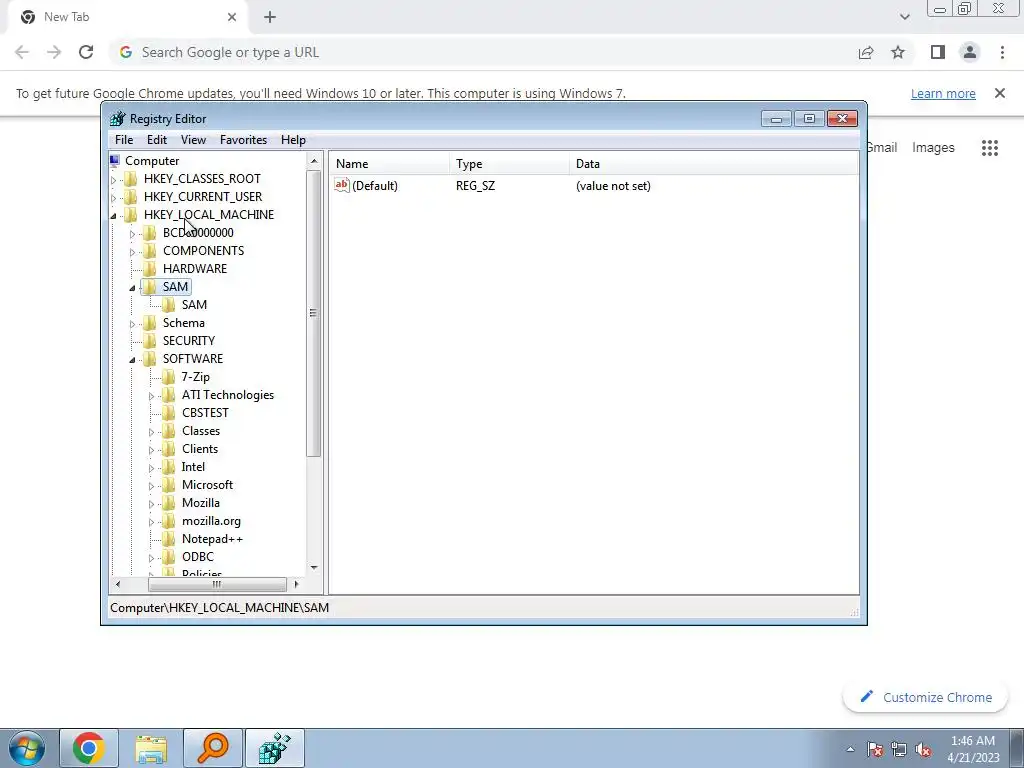Click the Learn more link
This screenshot has width=1024, height=768.
(943, 93)
